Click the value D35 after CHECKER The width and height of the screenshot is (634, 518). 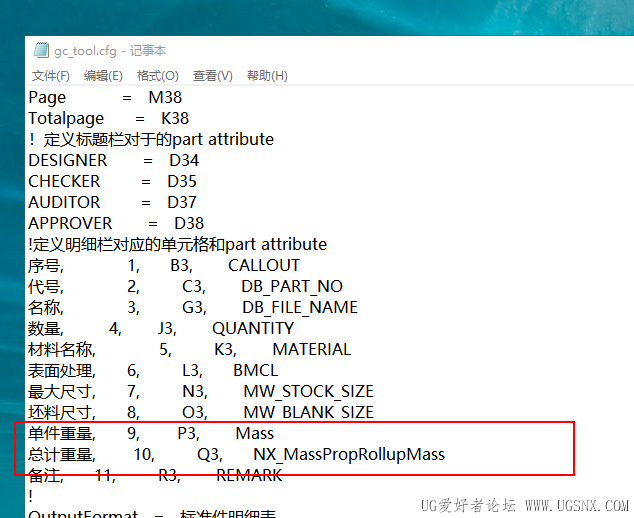pyautogui.click(x=182, y=182)
